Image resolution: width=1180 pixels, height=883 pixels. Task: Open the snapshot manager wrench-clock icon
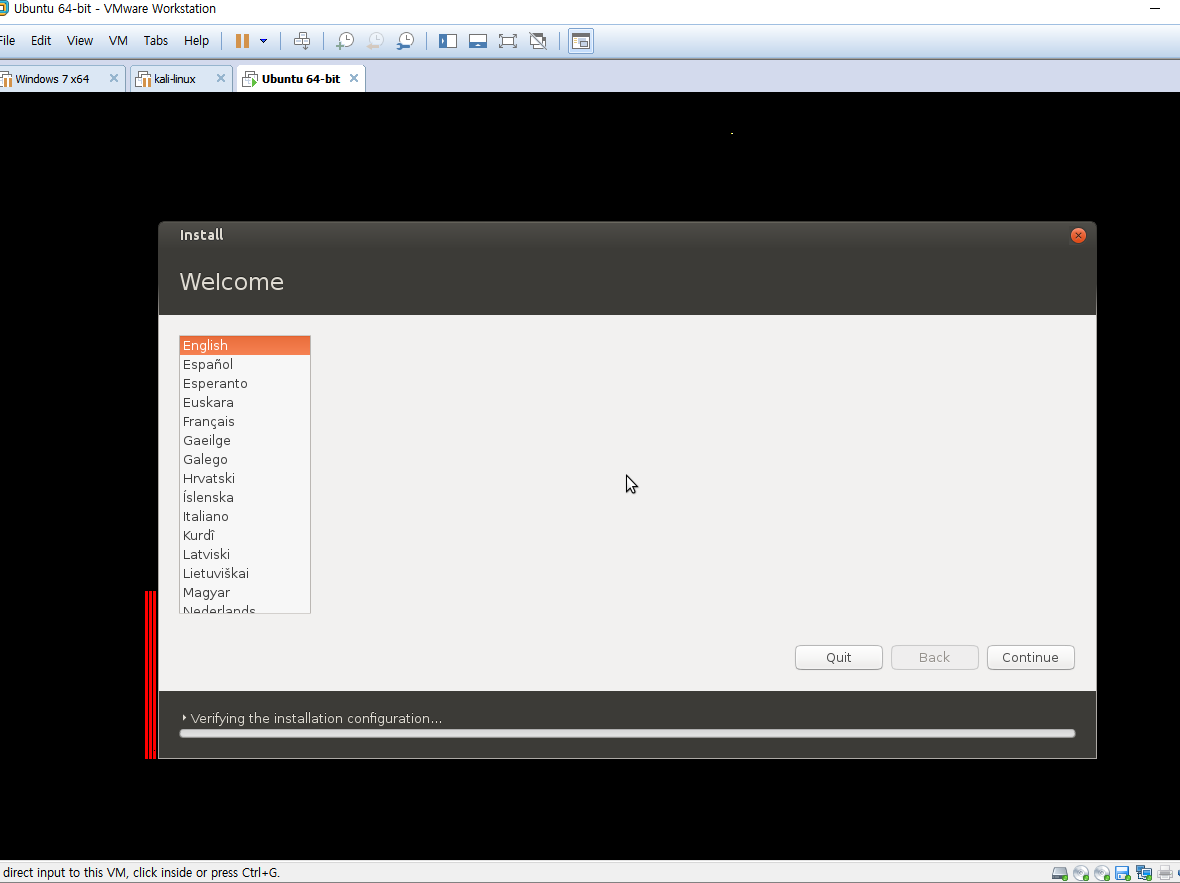405,41
